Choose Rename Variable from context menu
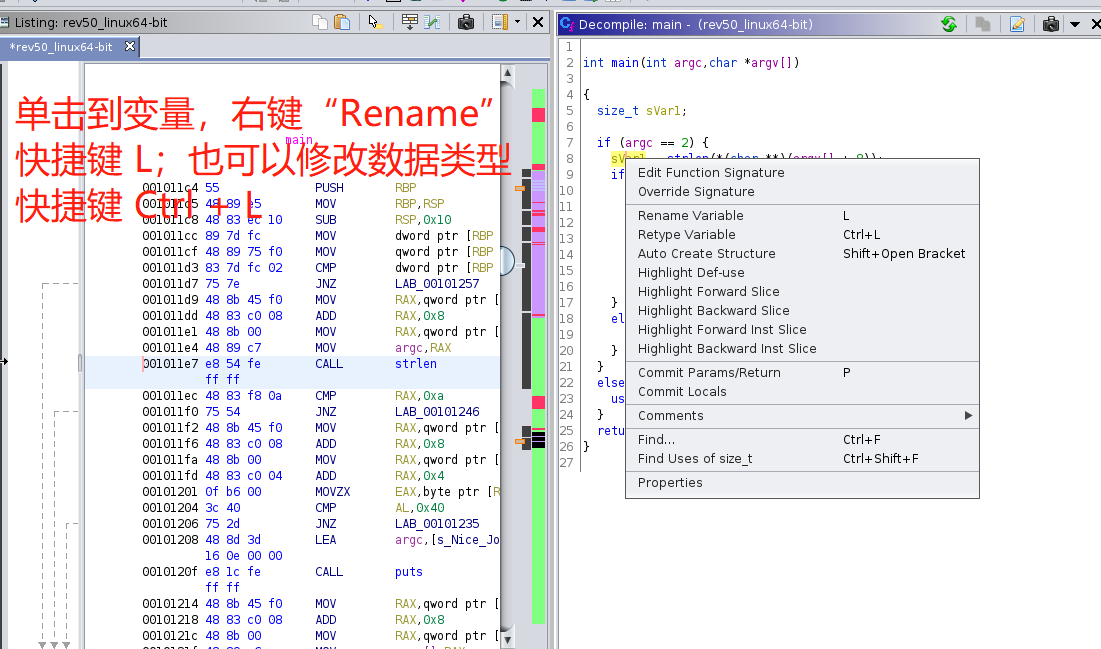The height and width of the screenshot is (649, 1101). 691,215
